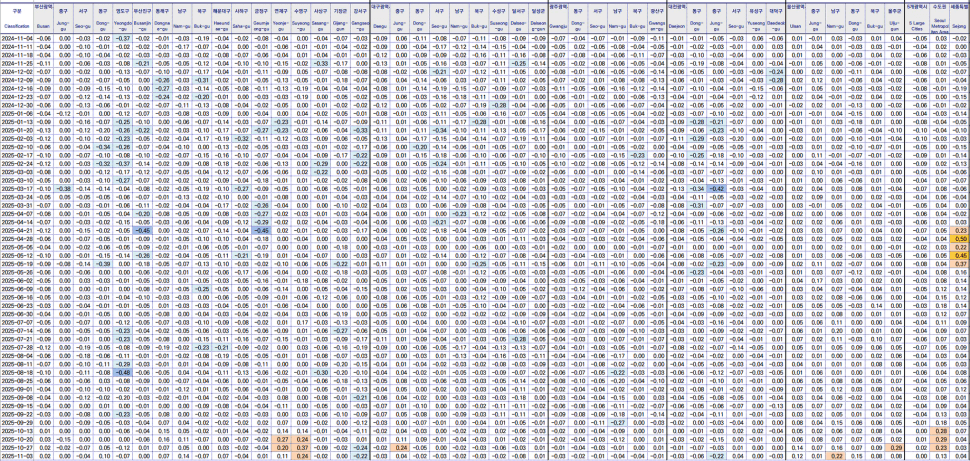The width and height of the screenshot is (970, 461).
Task: Select the Ulsan column header
Action: tap(796, 20)
